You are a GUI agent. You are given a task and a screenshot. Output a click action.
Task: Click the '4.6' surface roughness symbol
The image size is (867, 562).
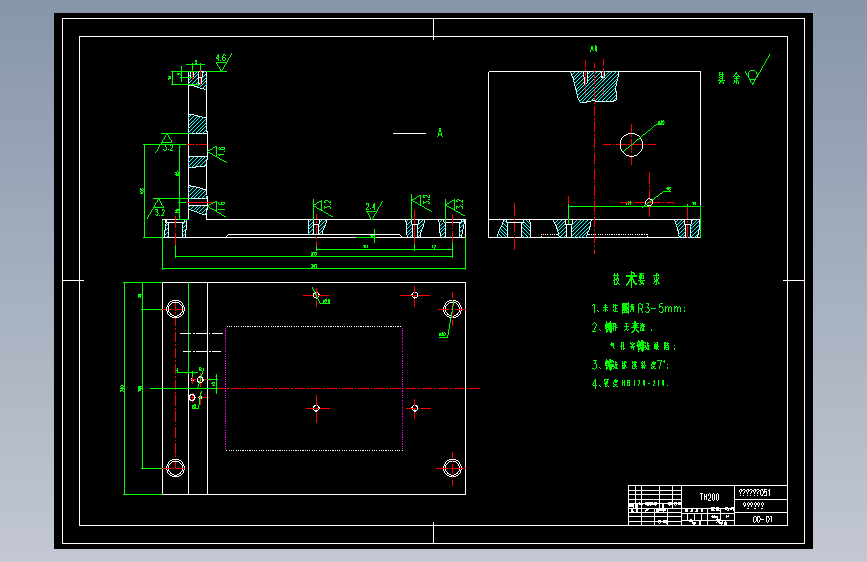coord(223,62)
